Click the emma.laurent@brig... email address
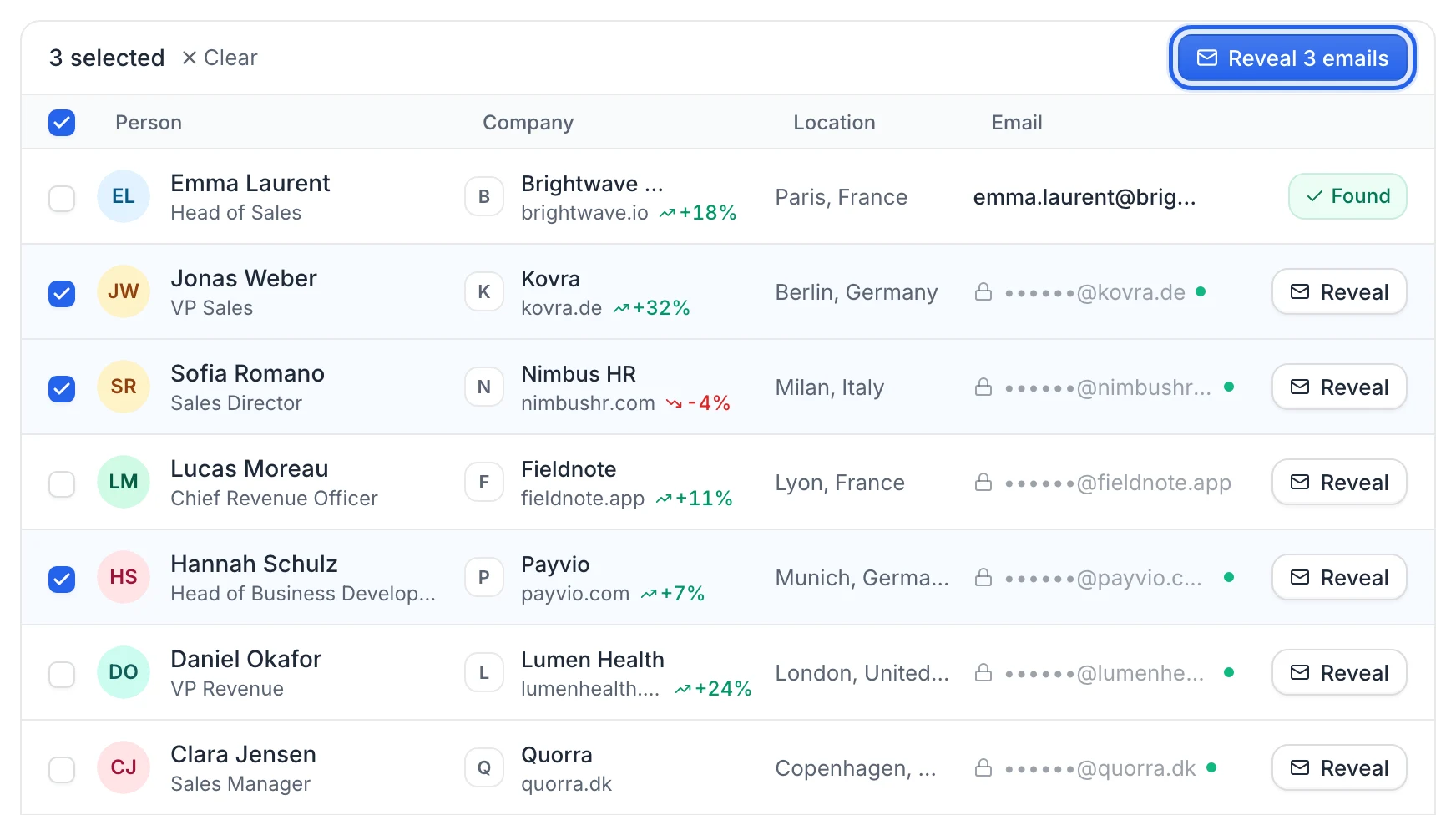 pyautogui.click(x=1084, y=197)
